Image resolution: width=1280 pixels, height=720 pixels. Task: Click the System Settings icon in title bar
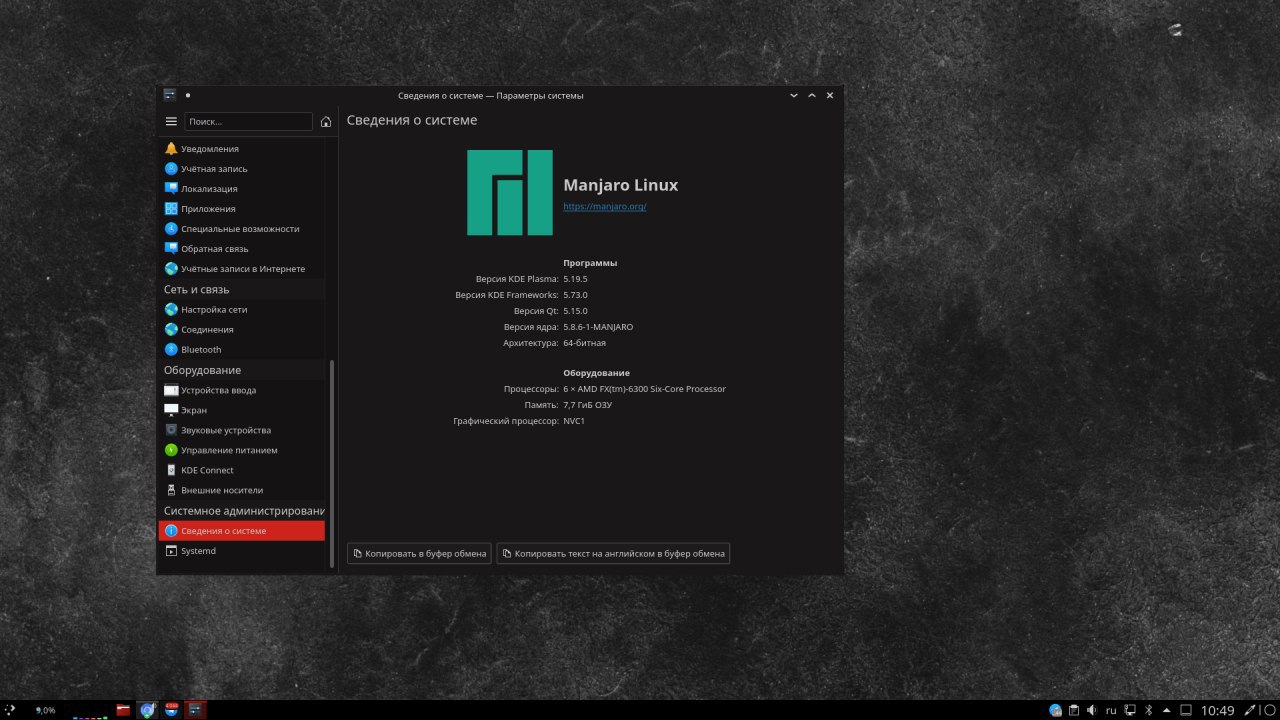point(170,95)
